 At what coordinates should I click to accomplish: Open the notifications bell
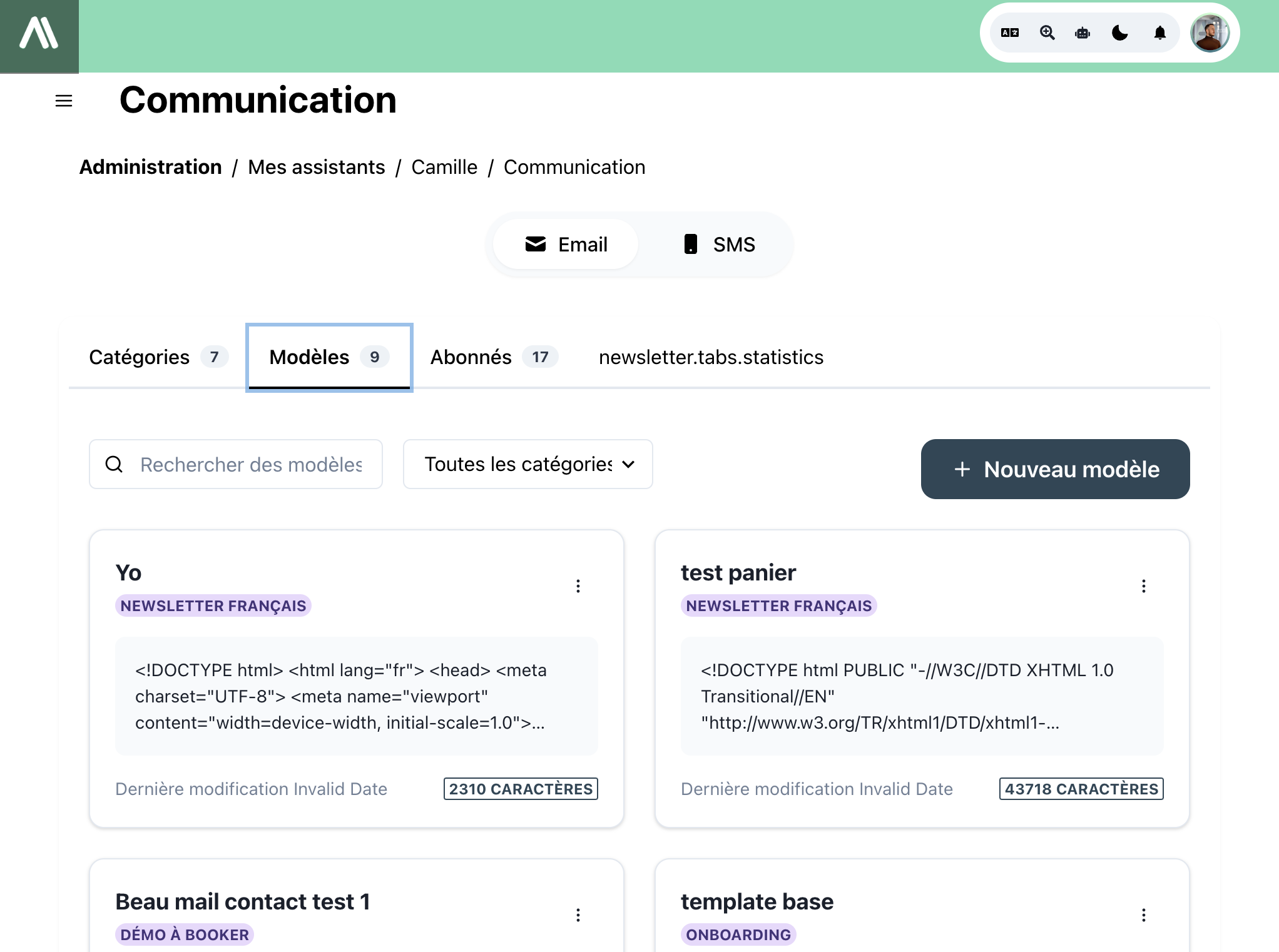(1159, 33)
